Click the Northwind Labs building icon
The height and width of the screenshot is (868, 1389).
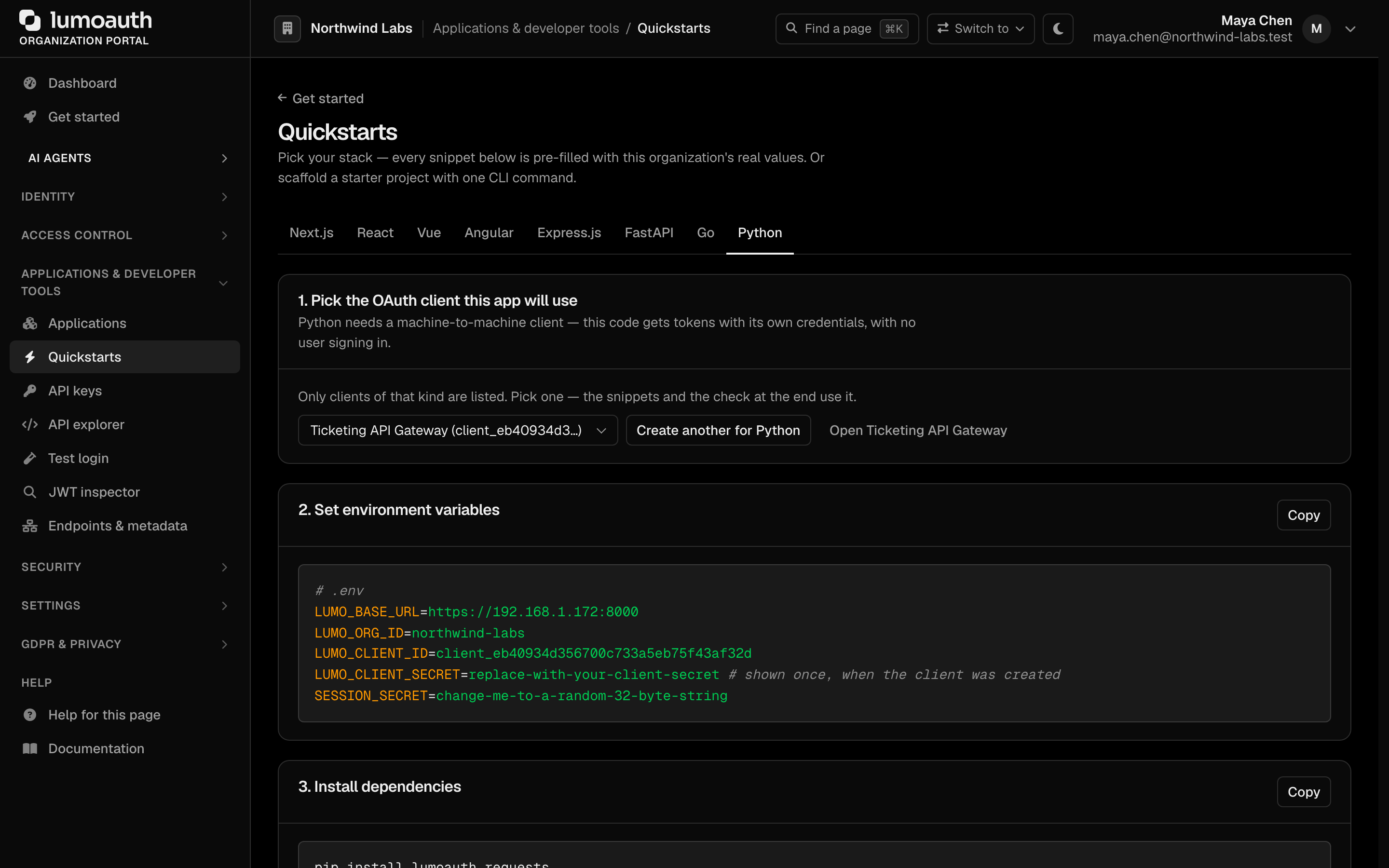click(x=287, y=28)
